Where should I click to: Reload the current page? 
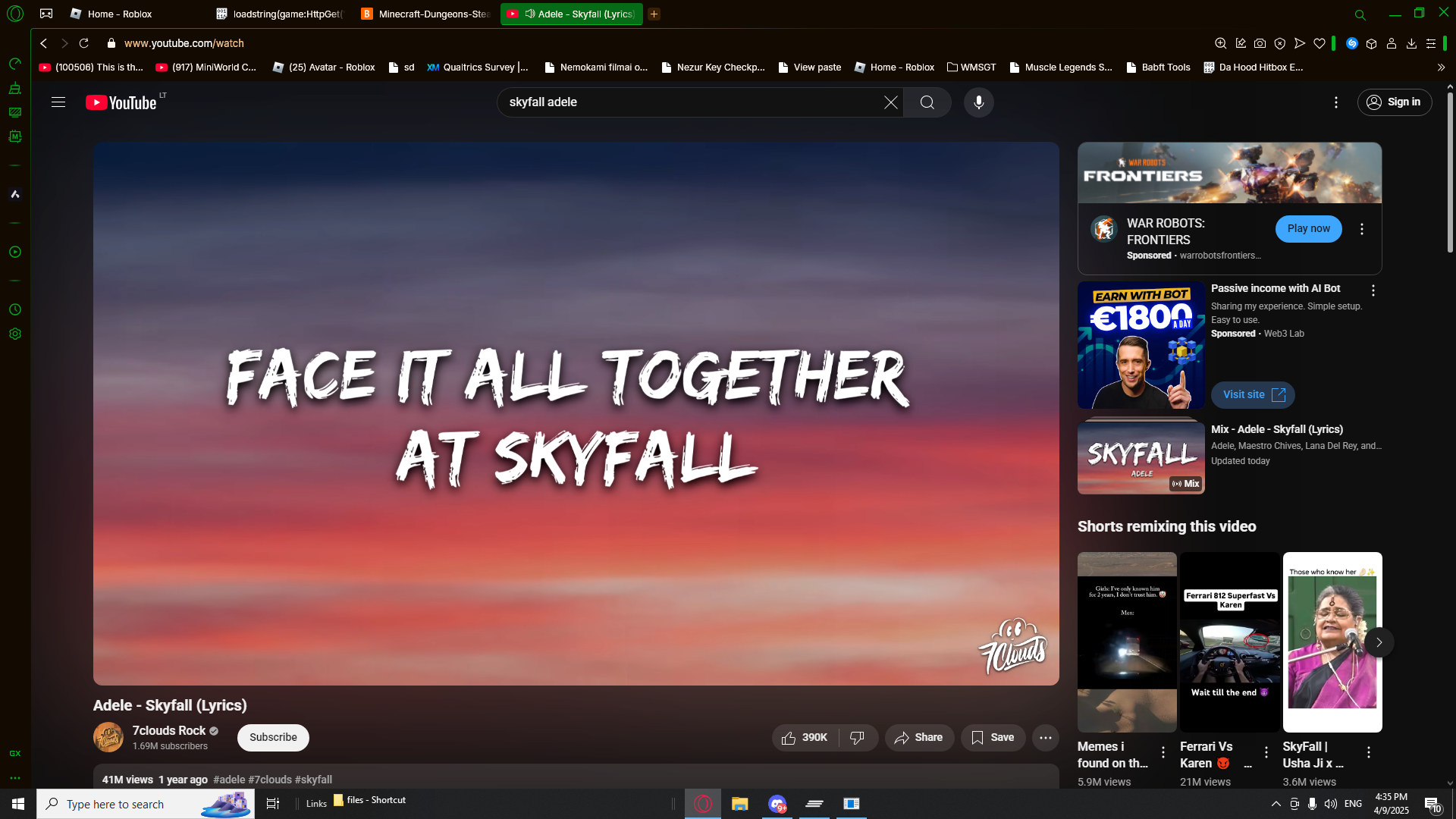(84, 43)
